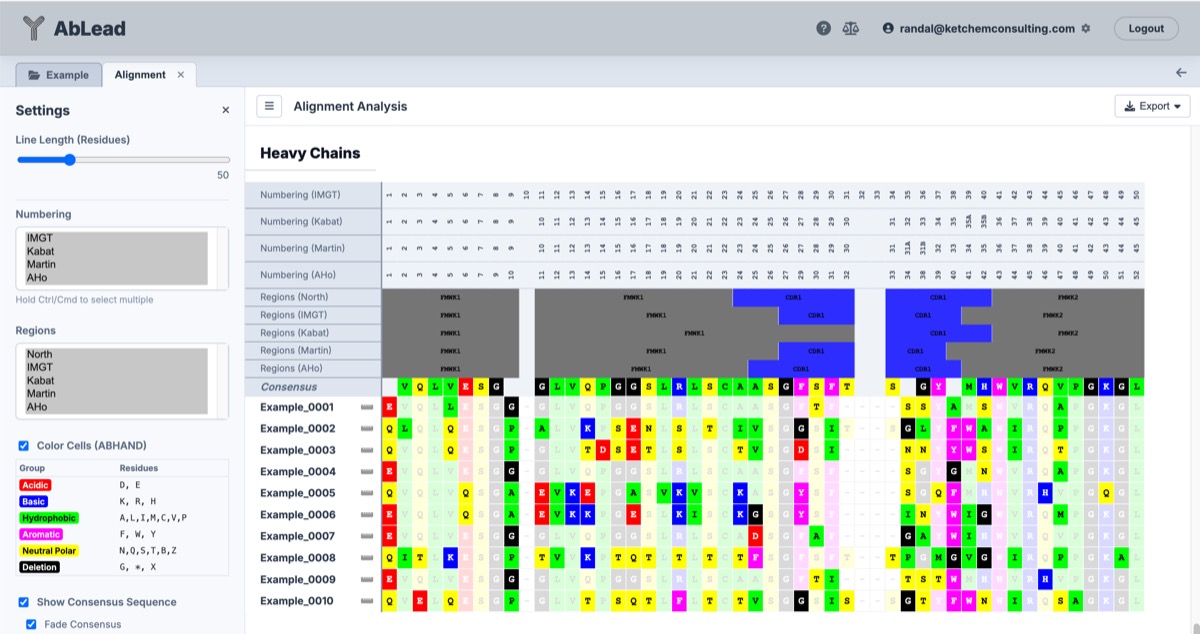Disable the Fade Consensus checkbox
Image resolution: width=1200 pixels, height=634 pixels.
[x=31, y=624]
